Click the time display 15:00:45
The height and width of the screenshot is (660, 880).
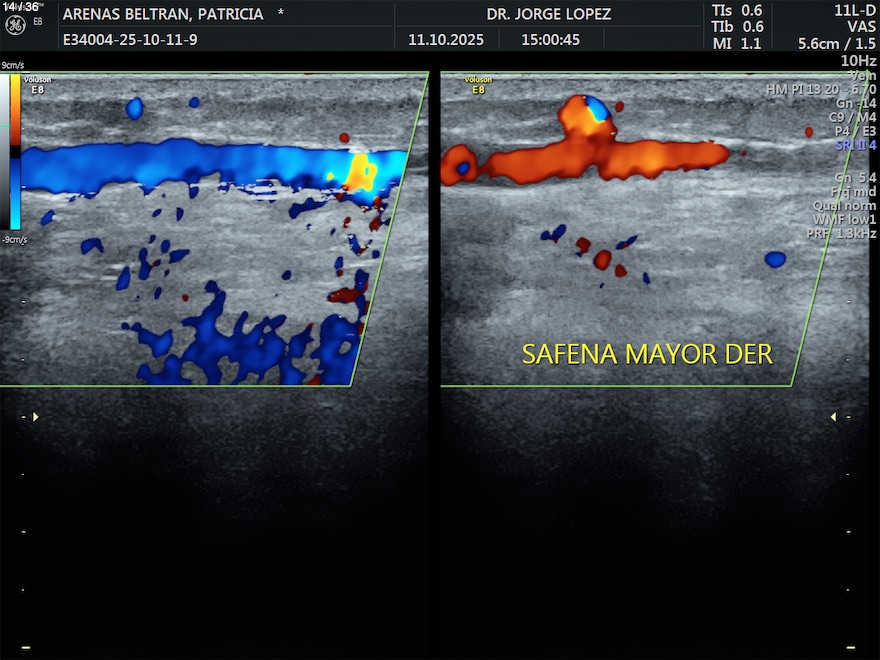(550, 40)
